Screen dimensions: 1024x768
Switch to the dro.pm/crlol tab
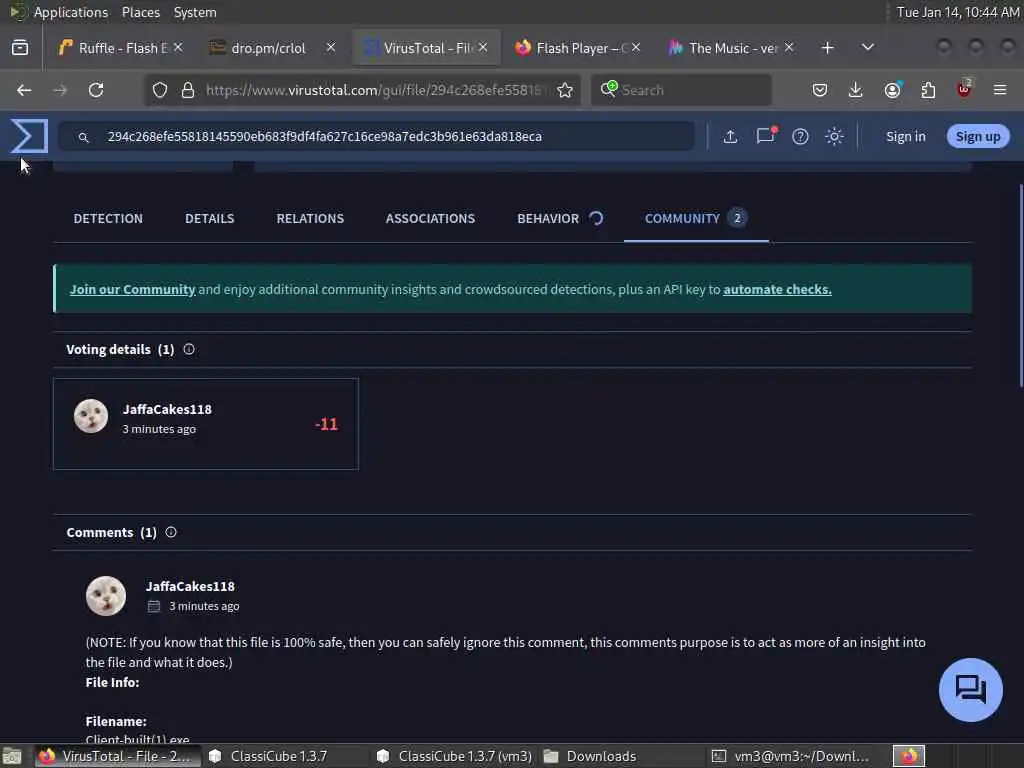pyautogui.click(x=268, y=48)
